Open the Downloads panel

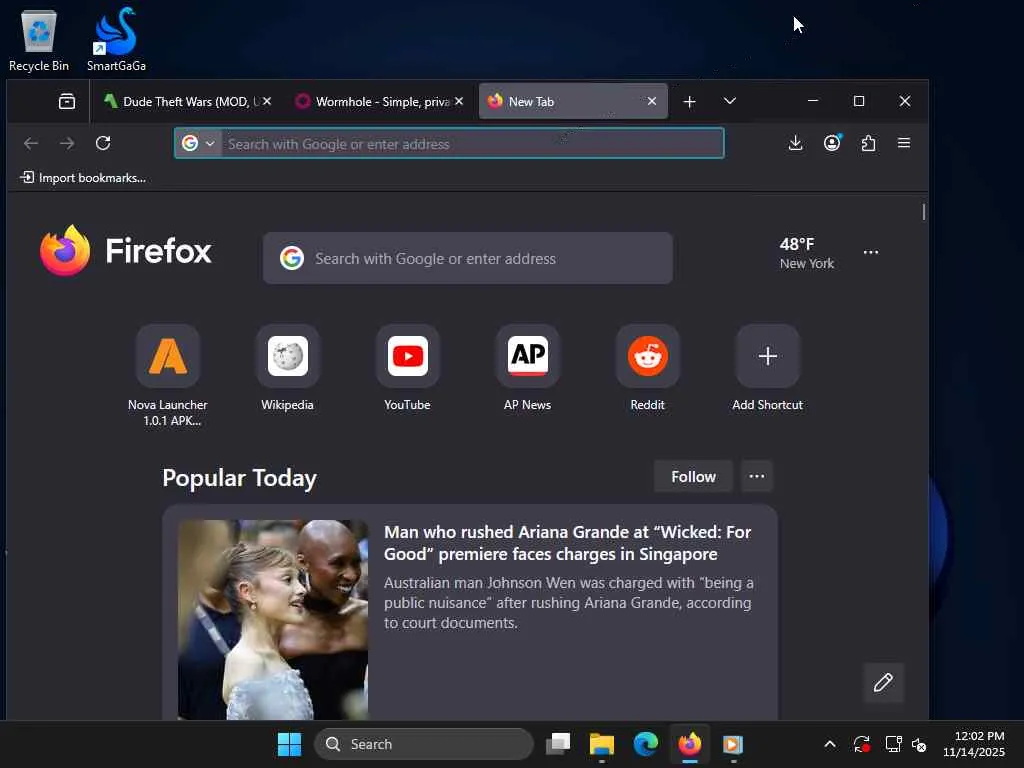[795, 143]
